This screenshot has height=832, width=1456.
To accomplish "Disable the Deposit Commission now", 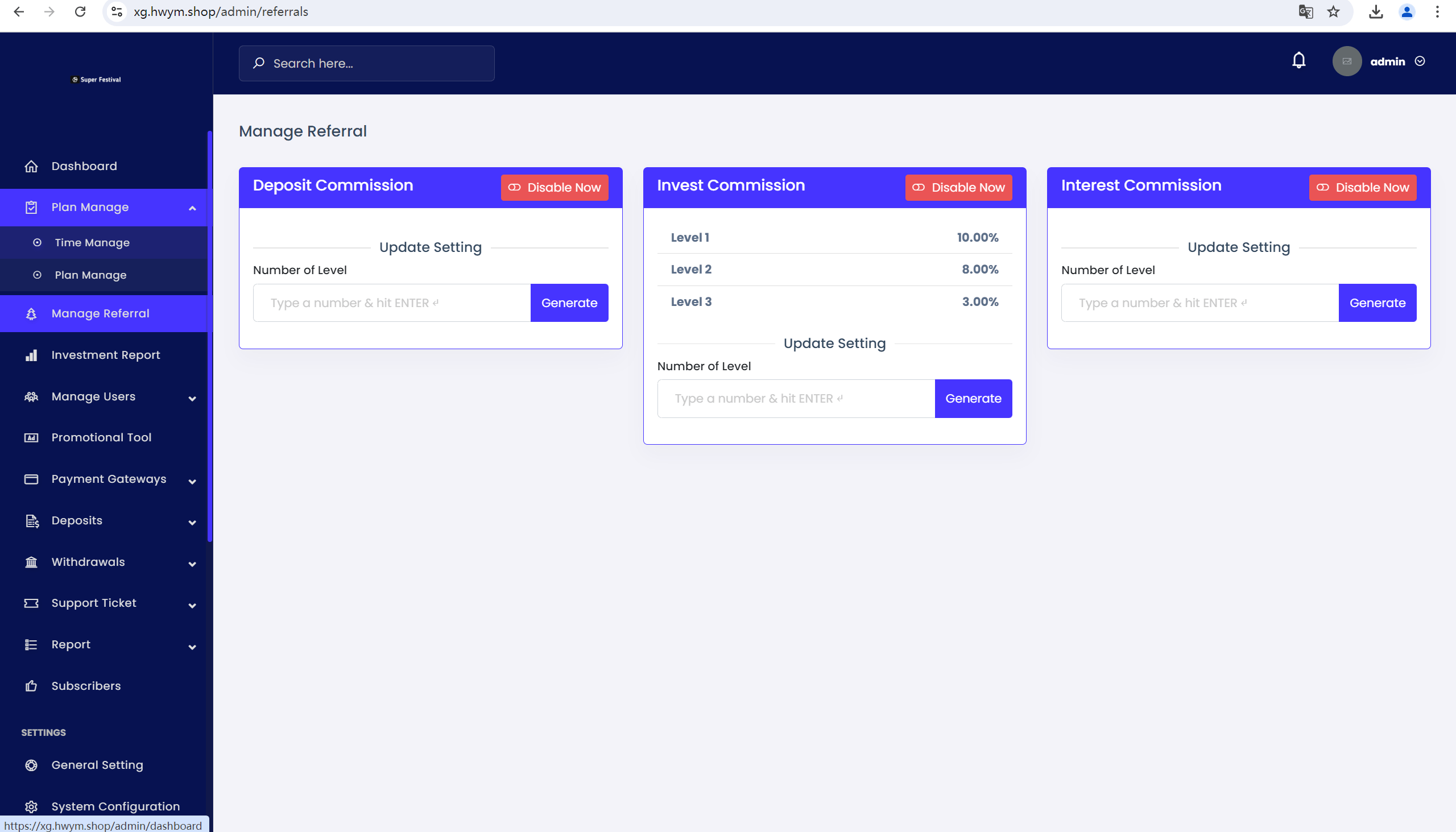I will (555, 188).
